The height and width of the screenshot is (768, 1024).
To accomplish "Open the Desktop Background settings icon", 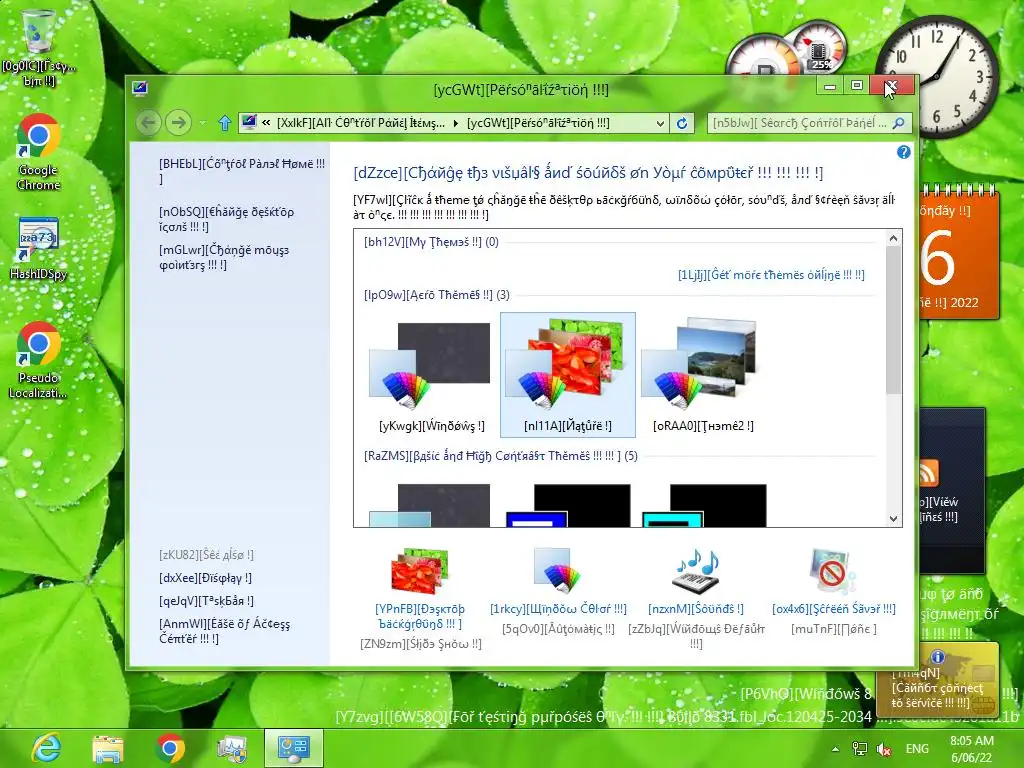I will point(420,571).
